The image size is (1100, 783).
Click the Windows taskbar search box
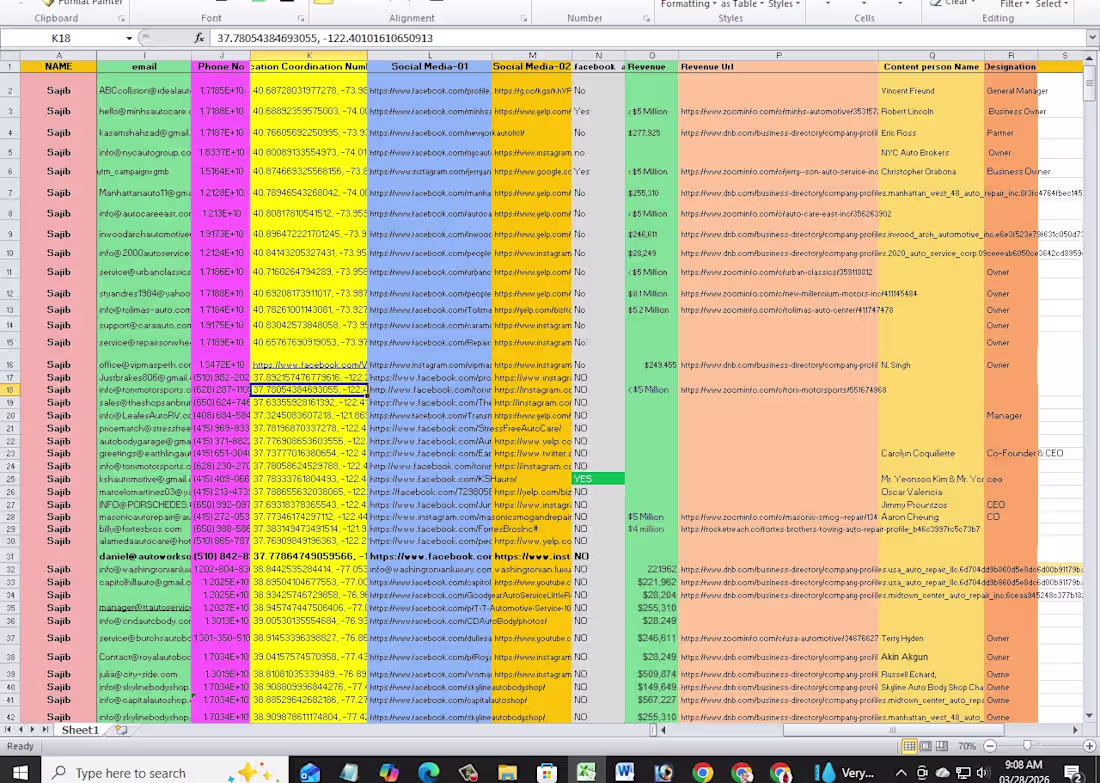click(165, 772)
